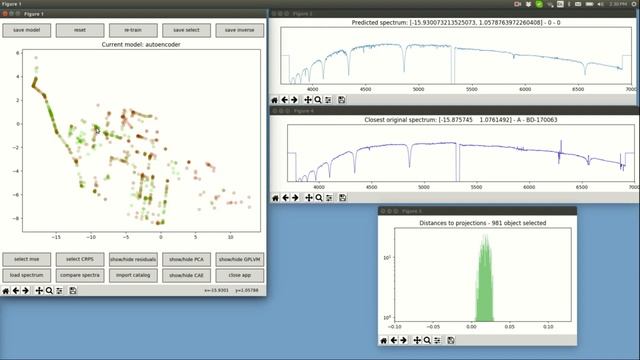Select Pan tool in Predicted spectrum window
This screenshot has height=360, width=640.
(308, 100)
